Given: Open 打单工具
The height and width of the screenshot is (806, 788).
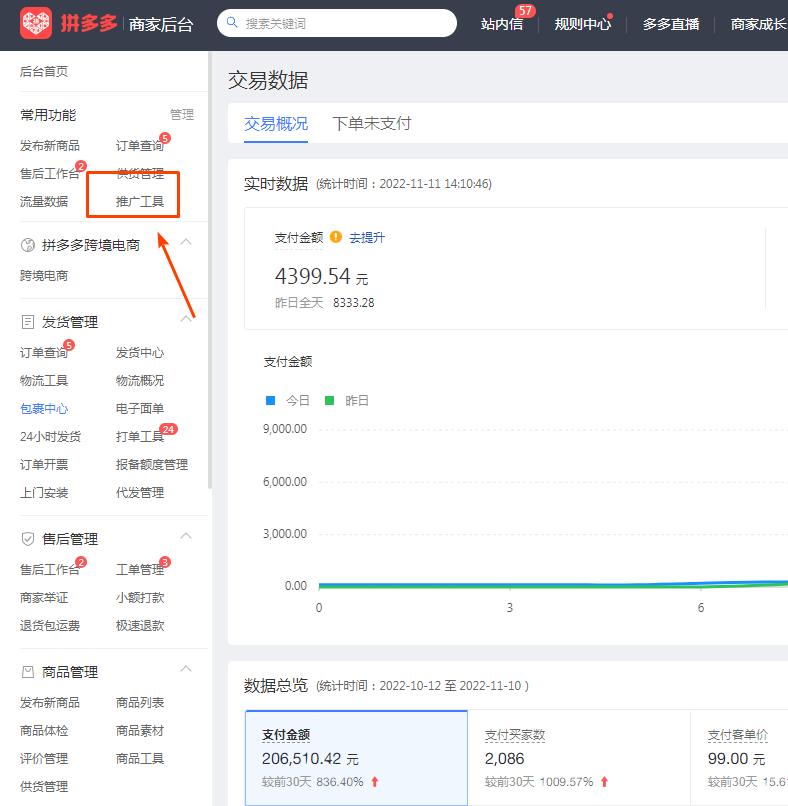Looking at the screenshot, I should [x=140, y=437].
